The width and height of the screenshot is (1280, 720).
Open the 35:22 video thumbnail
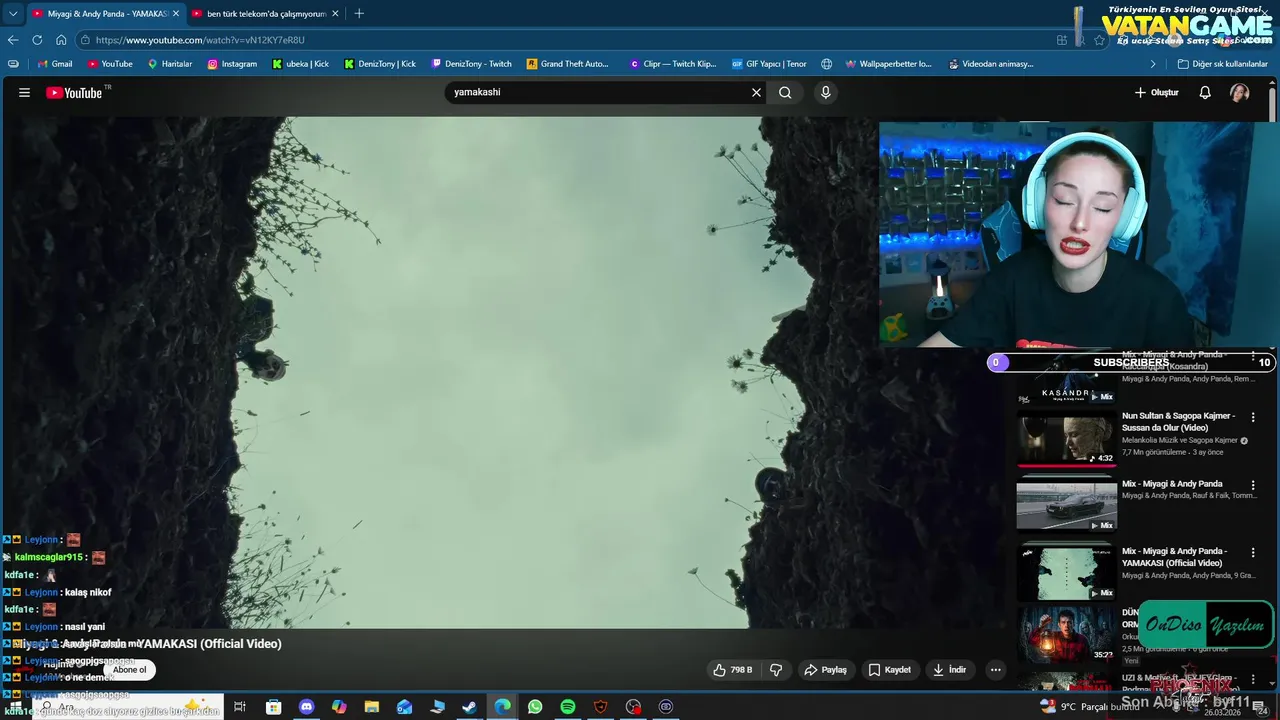click(1067, 635)
